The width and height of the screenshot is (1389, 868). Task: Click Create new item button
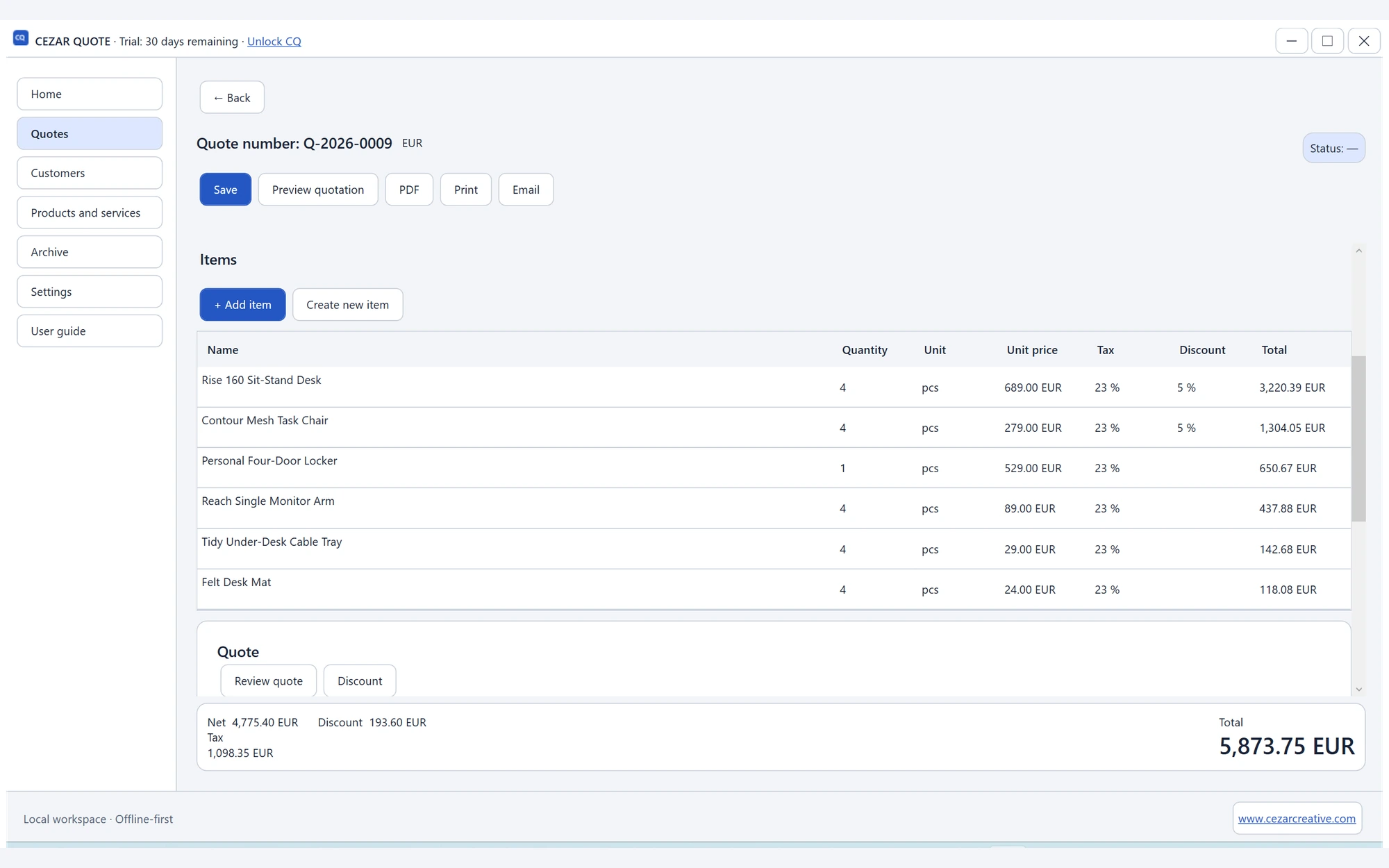tap(347, 305)
